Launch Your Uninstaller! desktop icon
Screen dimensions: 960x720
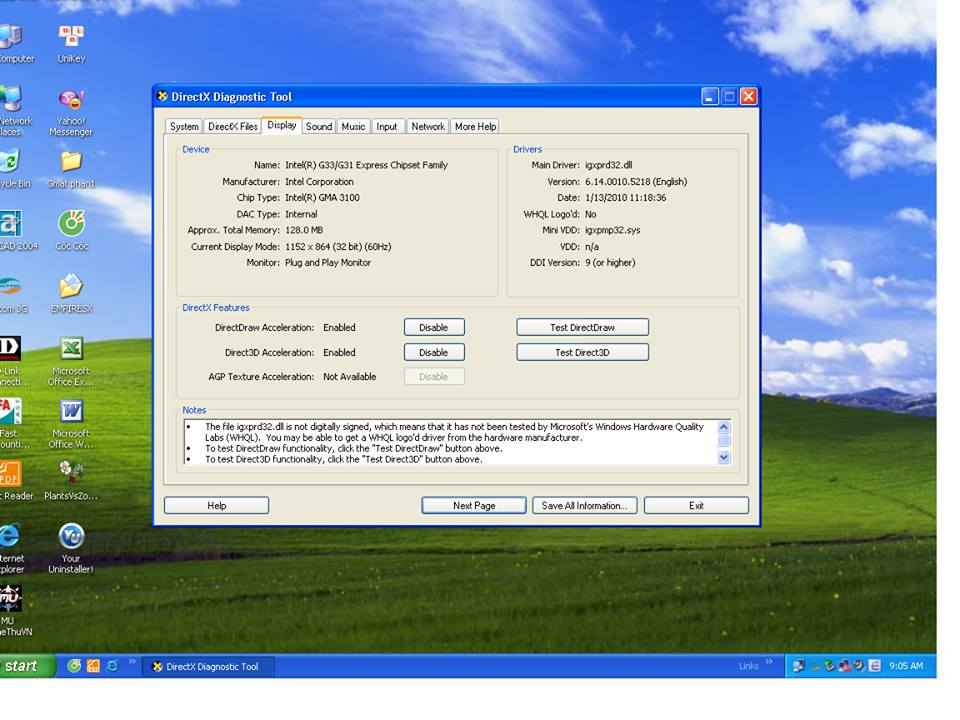(71, 548)
